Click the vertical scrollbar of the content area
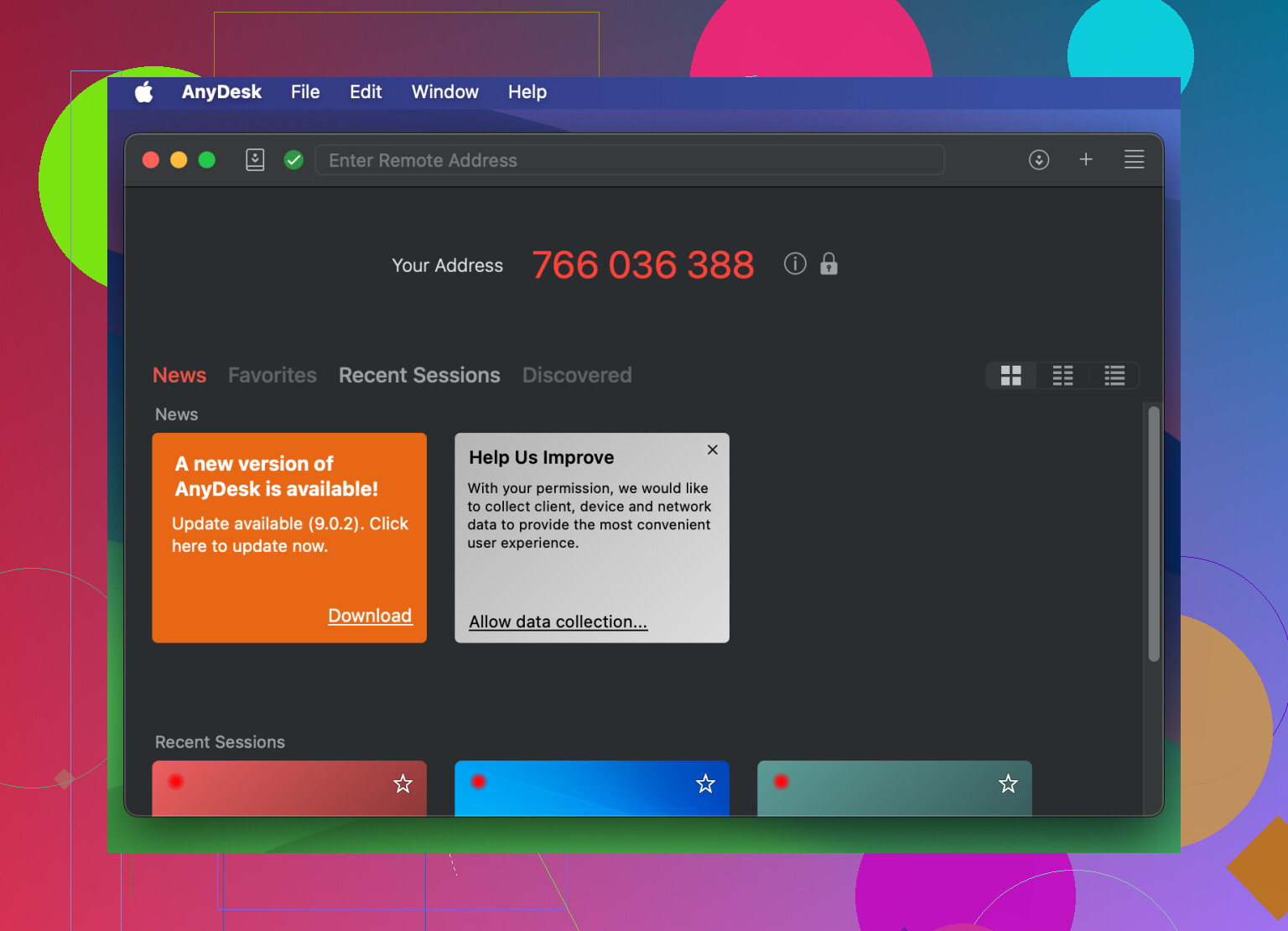The width and height of the screenshot is (1288, 931). coord(1154,534)
